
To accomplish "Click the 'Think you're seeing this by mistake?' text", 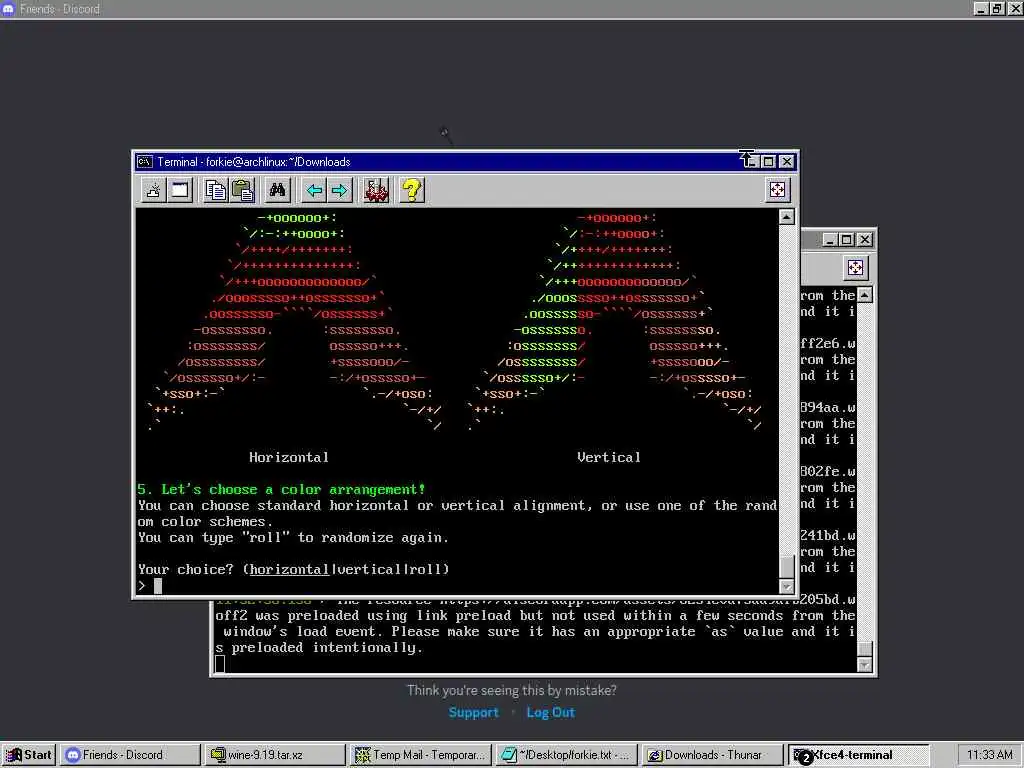I will (511, 690).
